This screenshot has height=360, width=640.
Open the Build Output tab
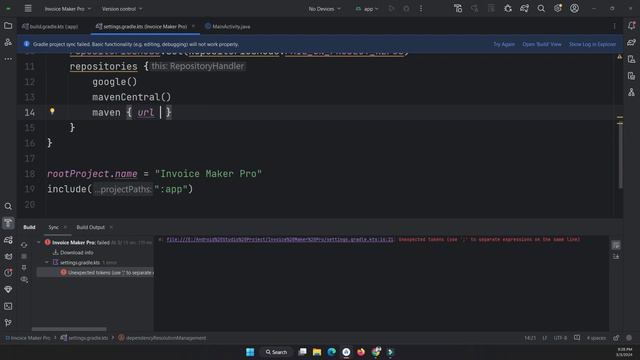[91, 227]
